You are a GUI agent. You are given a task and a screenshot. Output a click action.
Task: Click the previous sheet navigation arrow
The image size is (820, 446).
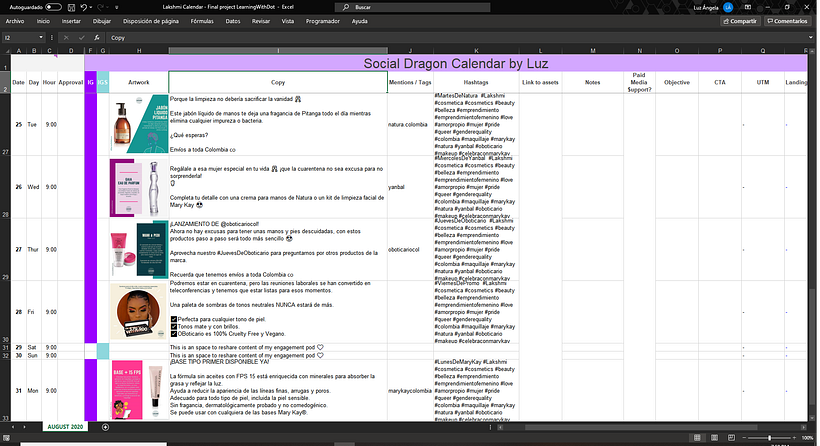[13, 427]
